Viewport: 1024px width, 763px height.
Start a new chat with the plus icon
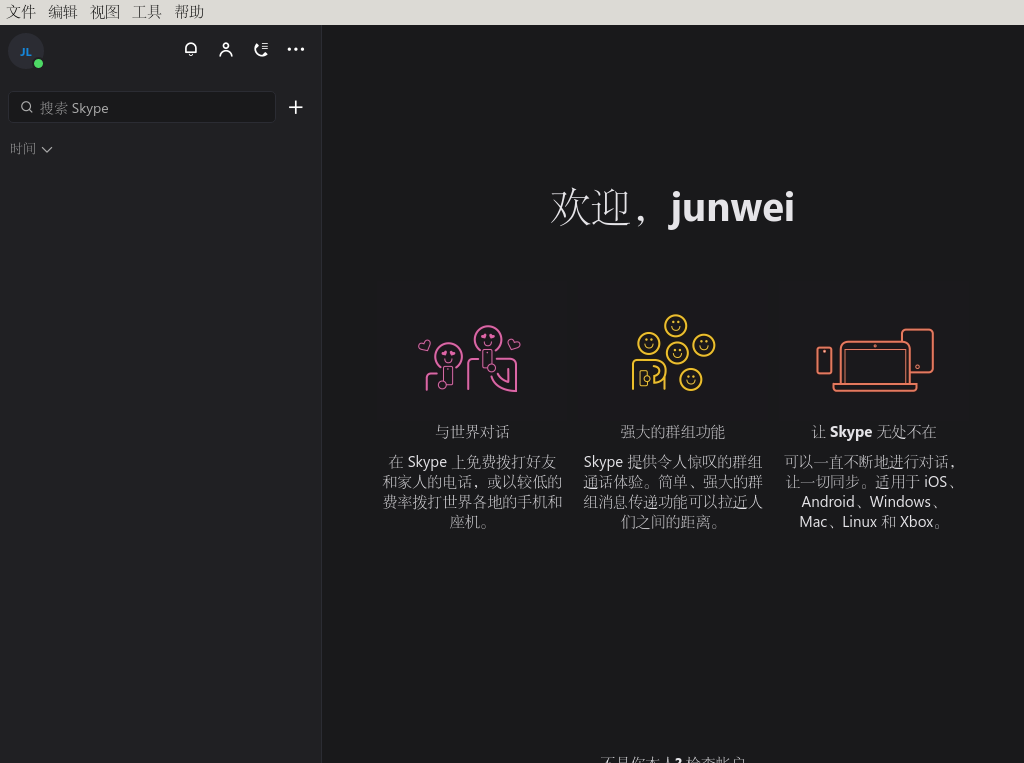coord(296,107)
